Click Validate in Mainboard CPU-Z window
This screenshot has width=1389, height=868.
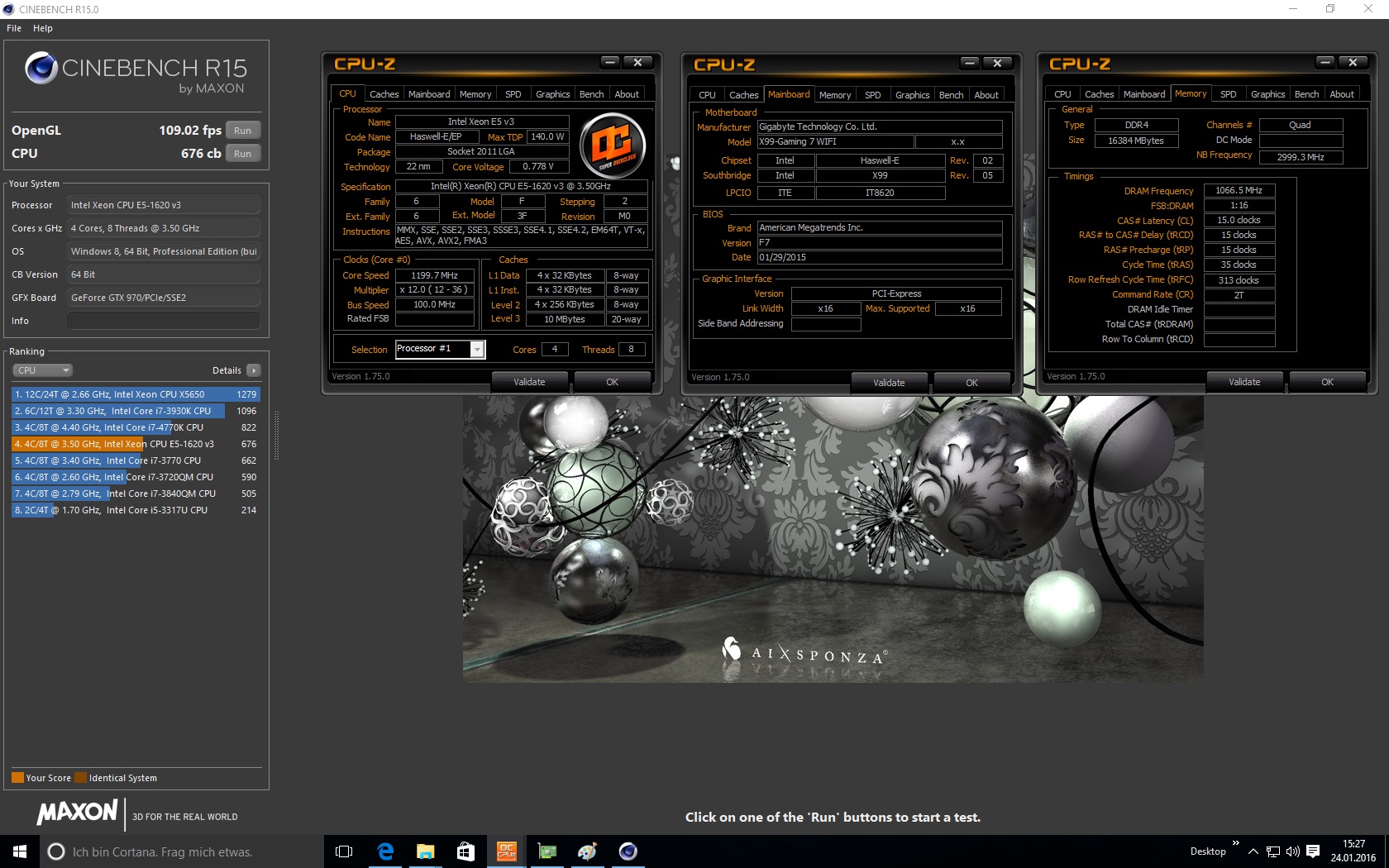(x=889, y=383)
